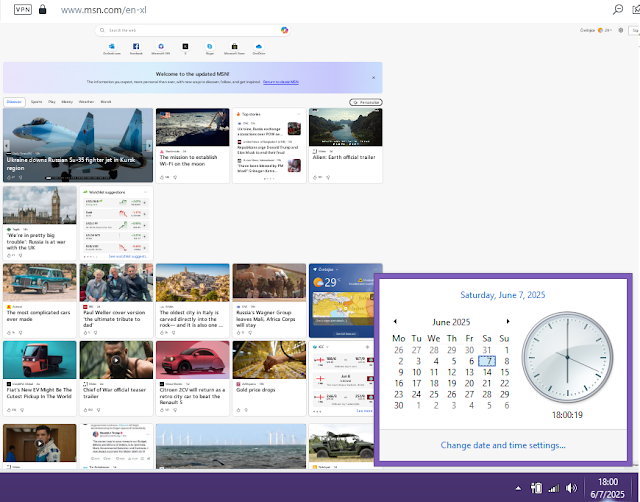The height and width of the screenshot is (502, 640).
Task: Expand last watchlist stock row chevron
Action: click(x=145, y=247)
